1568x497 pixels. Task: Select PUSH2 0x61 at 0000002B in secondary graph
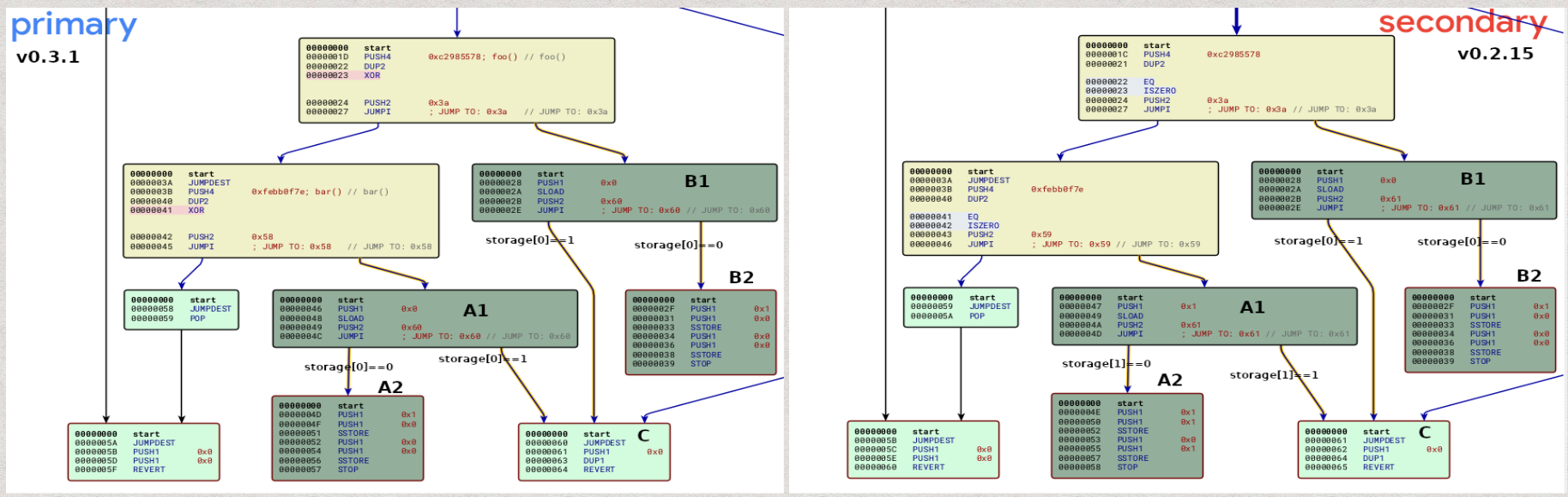(x=1330, y=199)
